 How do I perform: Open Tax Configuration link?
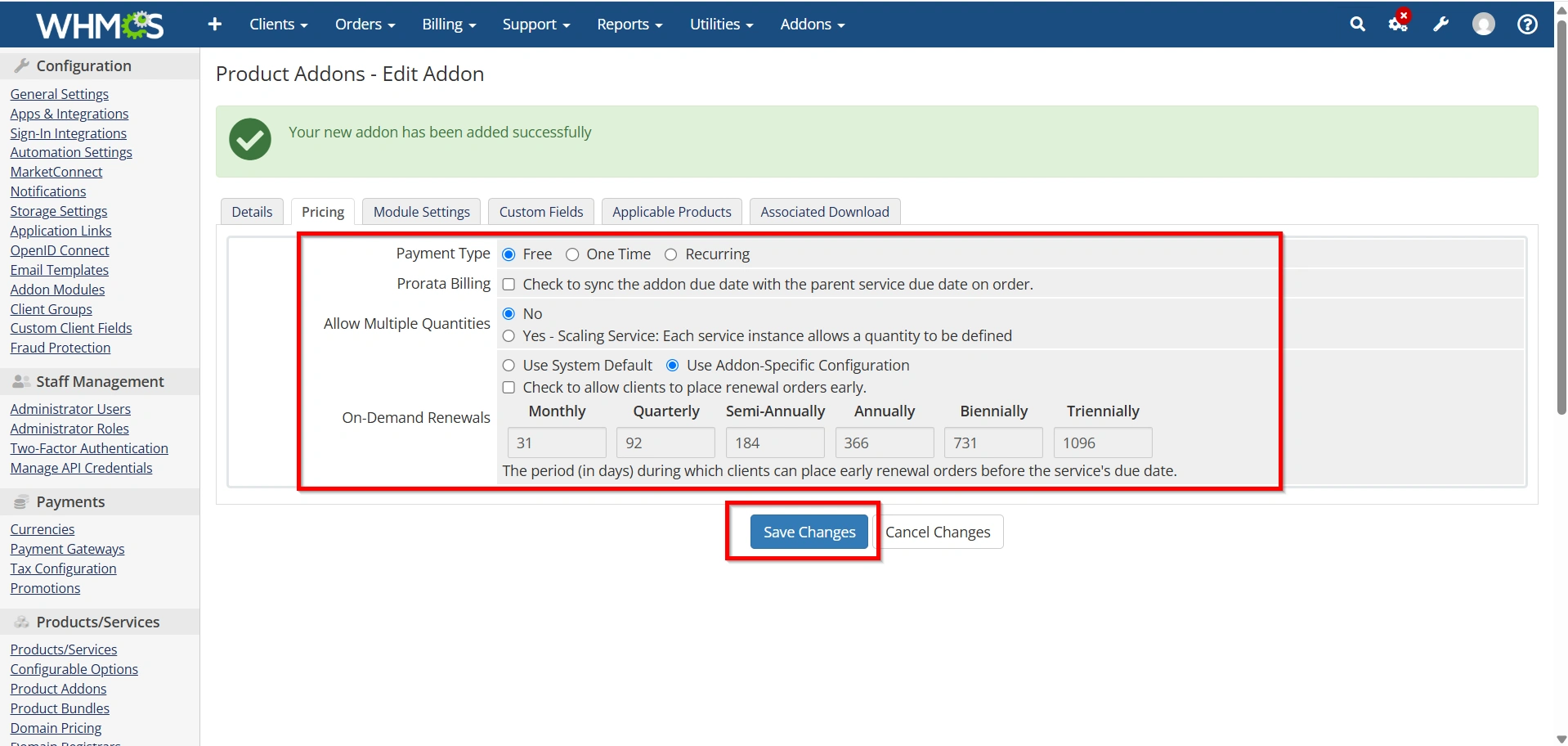pos(64,568)
